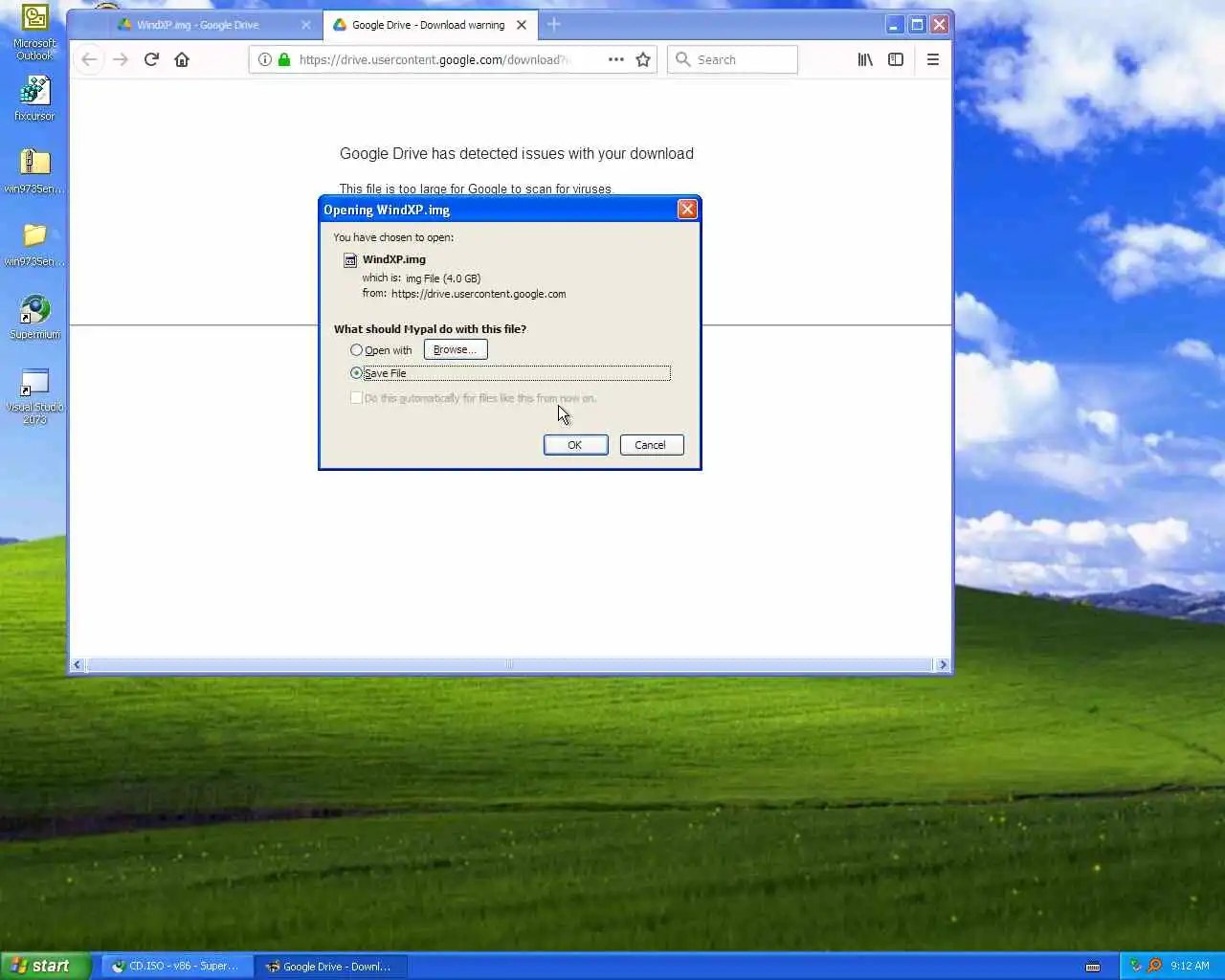Open page actions three-dot menu

(616, 59)
